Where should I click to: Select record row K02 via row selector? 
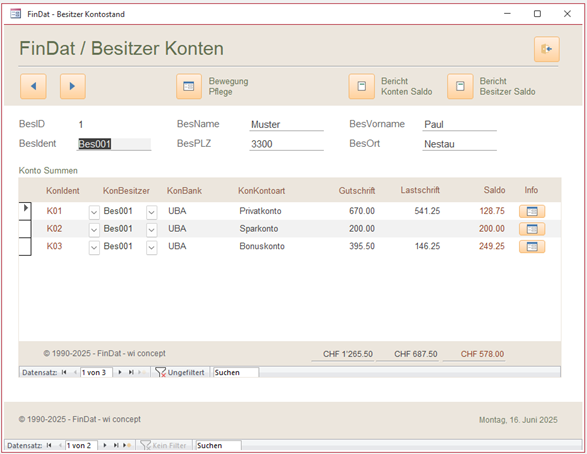tap(25, 229)
